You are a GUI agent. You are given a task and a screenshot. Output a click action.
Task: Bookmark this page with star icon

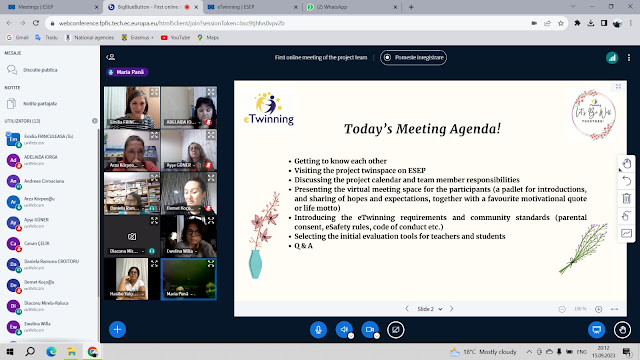coord(561,23)
